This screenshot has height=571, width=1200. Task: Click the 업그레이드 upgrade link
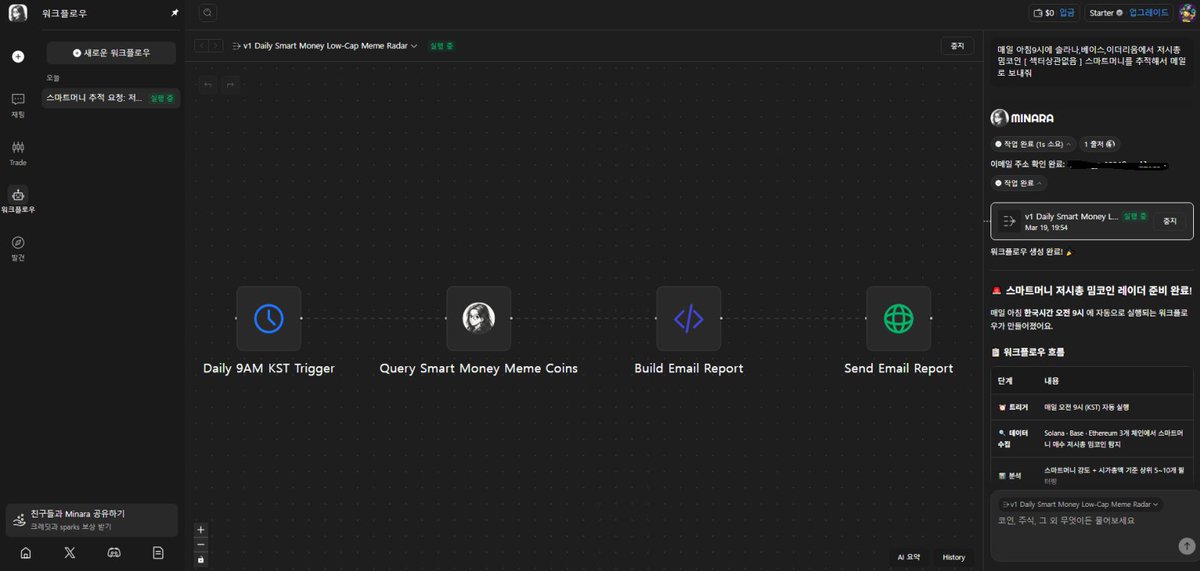pos(1148,13)
